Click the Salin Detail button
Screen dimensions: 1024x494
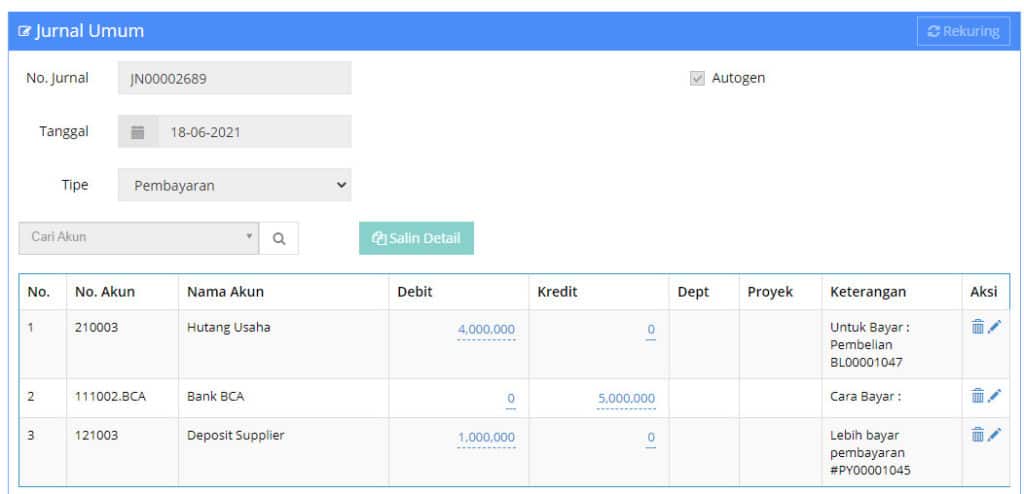[416, 239]
